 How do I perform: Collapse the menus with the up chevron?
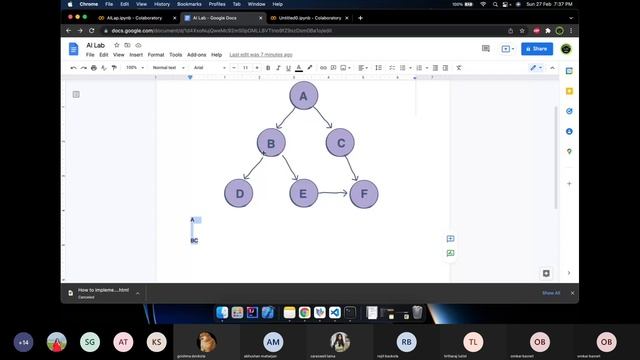click(x=553, y=68)
